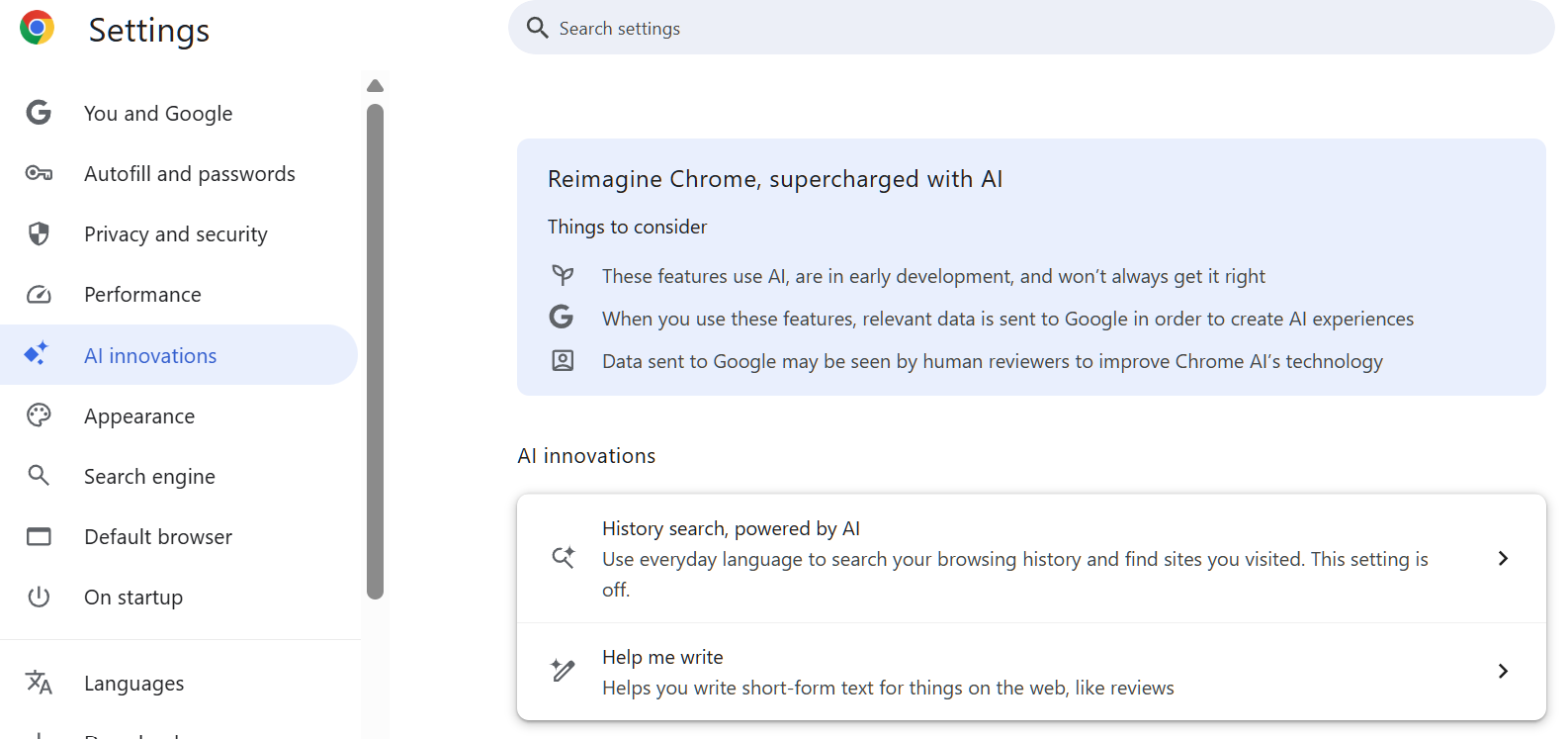
Task: Click the magnifier icon in the settings search bar
Action: pos(537,28)
